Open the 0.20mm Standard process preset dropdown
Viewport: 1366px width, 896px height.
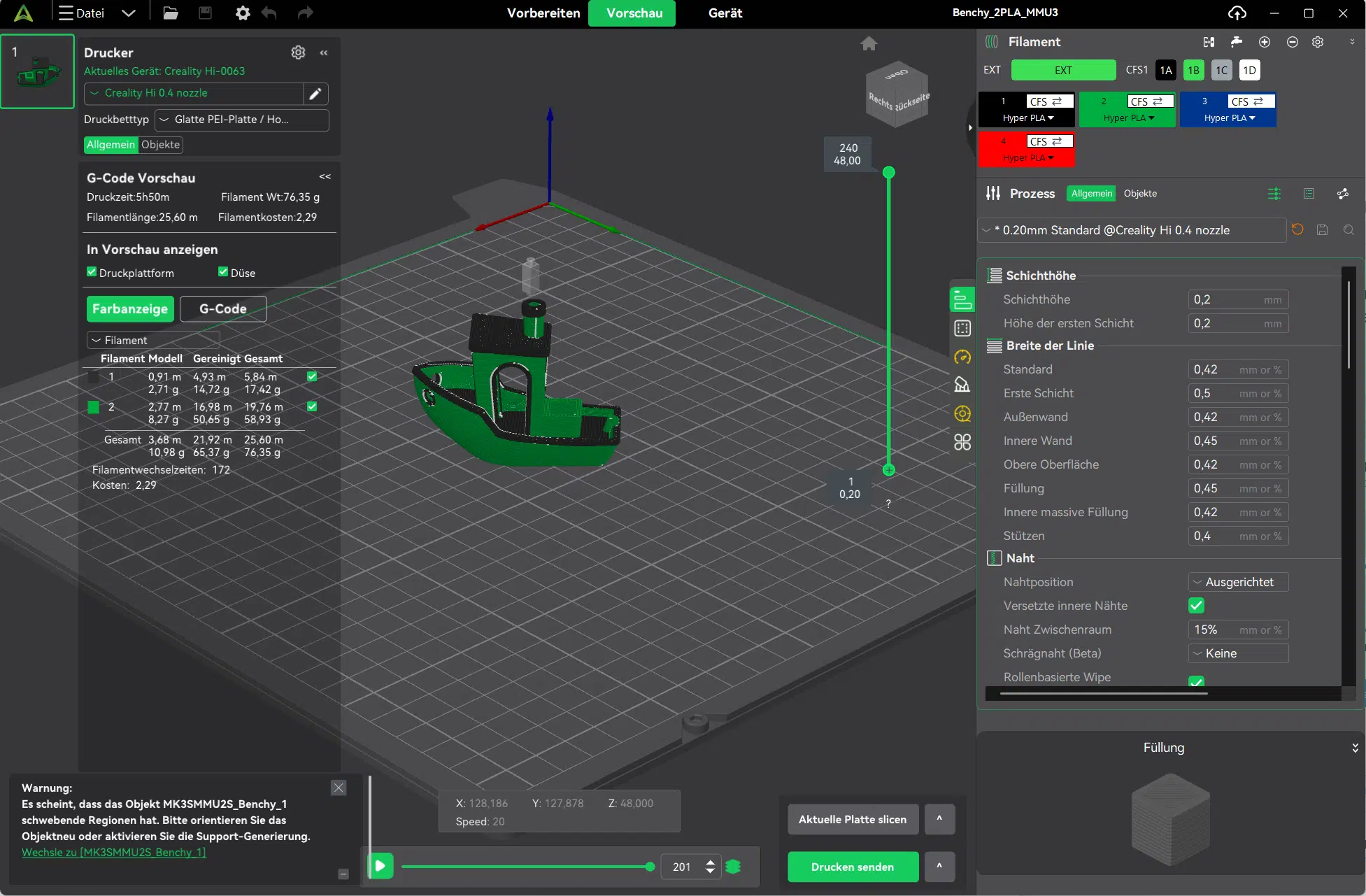click(x=1132, y=230)
